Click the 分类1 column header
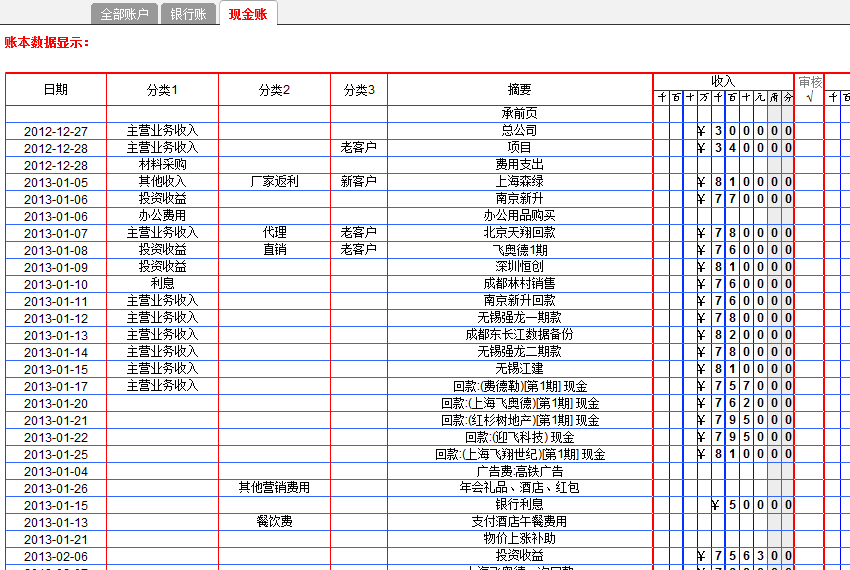Image resolution: width=850 pixels, height=570 pixels. [x=162, y=89]
